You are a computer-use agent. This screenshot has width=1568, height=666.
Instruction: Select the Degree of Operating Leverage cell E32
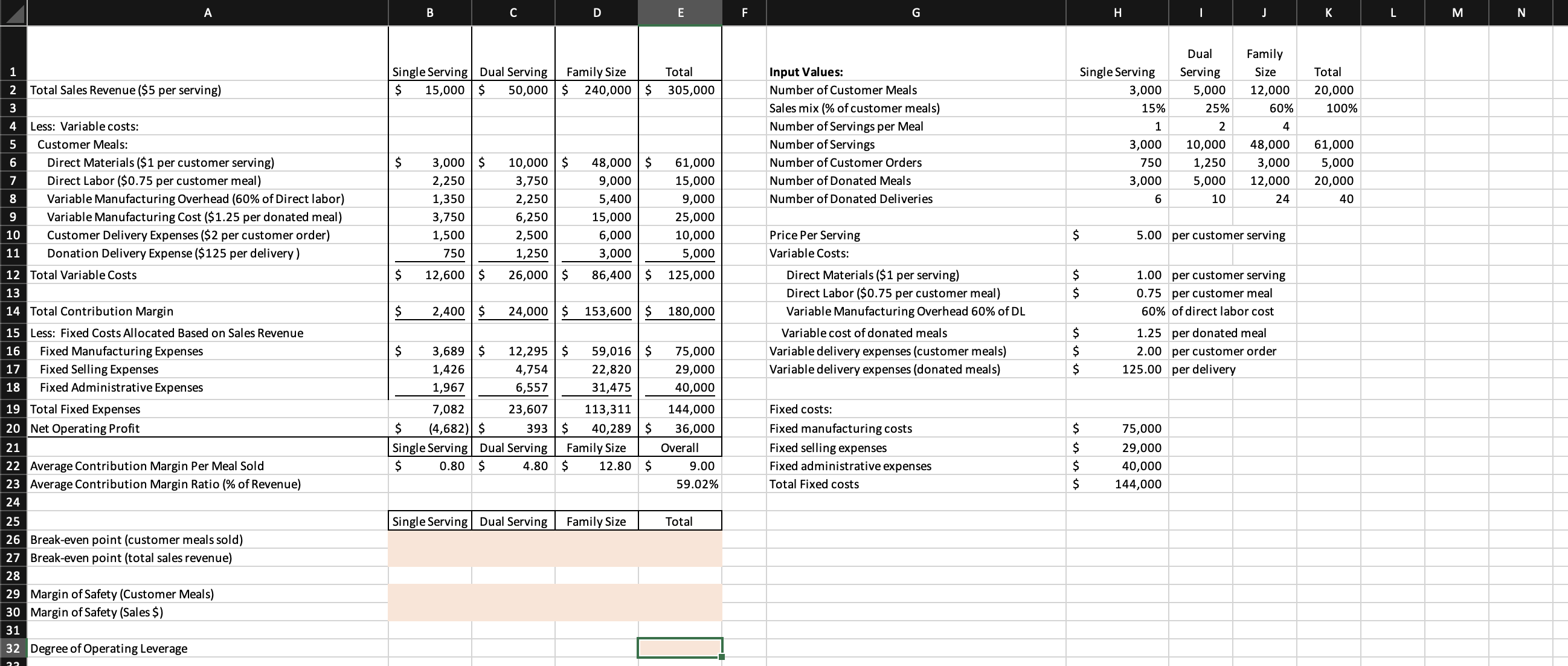point(680,648)
